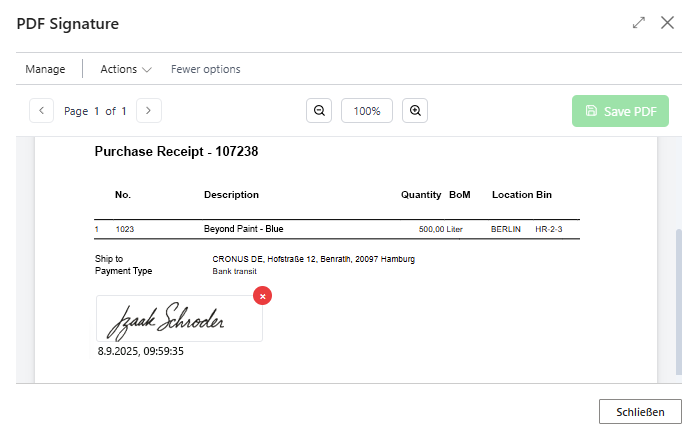
Task: Click the 100% zoom level field
Action: coord(367,111)
